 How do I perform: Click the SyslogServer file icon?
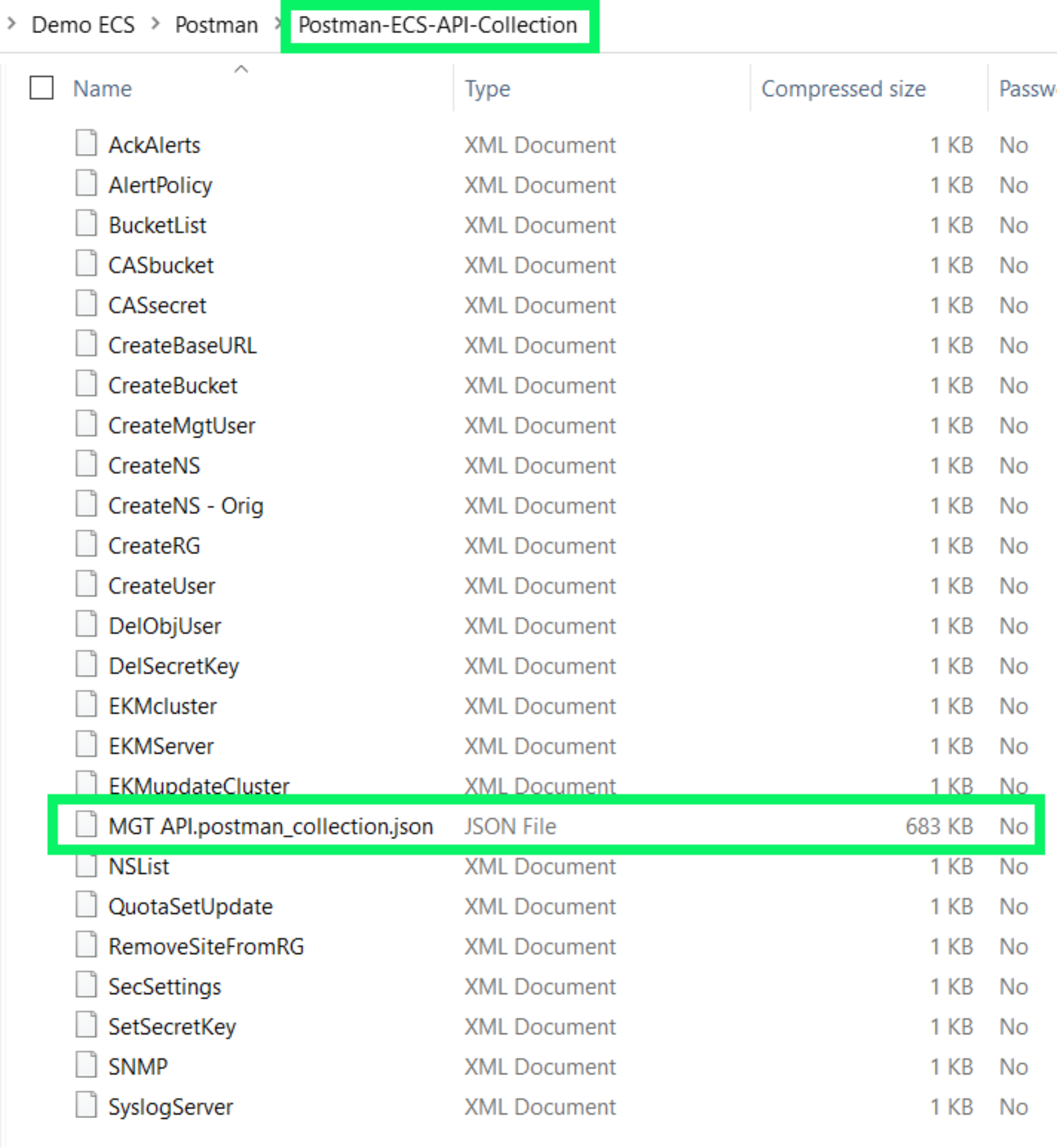[86, 1105]
